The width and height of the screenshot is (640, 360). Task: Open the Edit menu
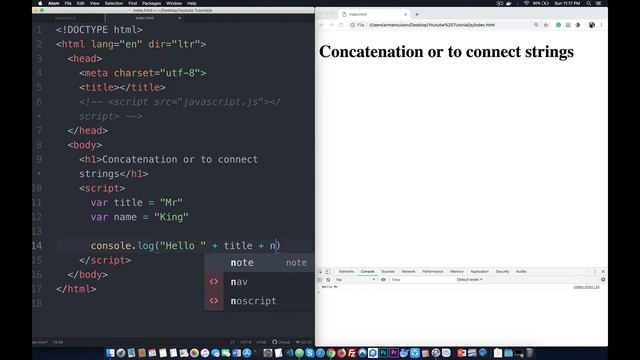click(x=80, y=3)
